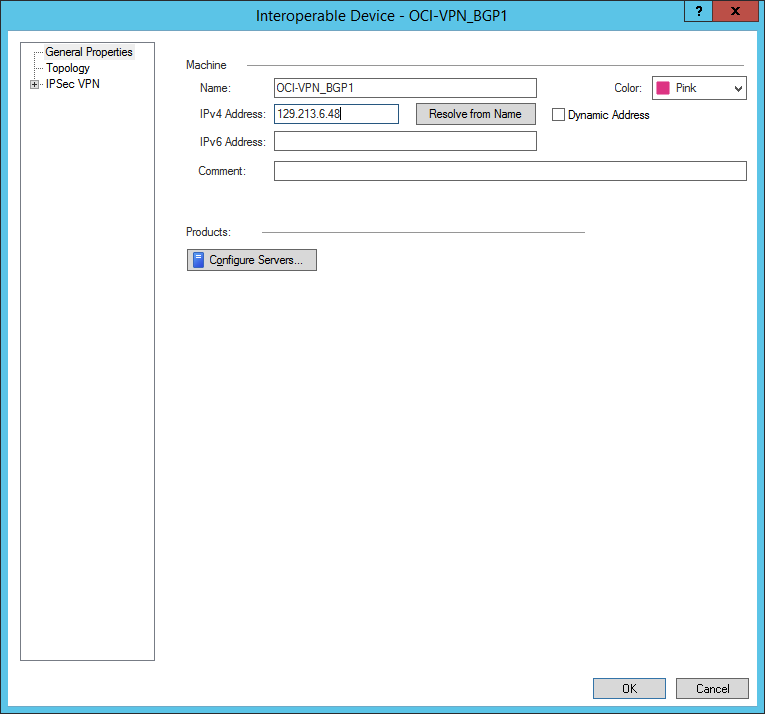This screenshot has height=714, width=765.
Task: Discard changes with the Cancel button
Action: click(712, 688)
